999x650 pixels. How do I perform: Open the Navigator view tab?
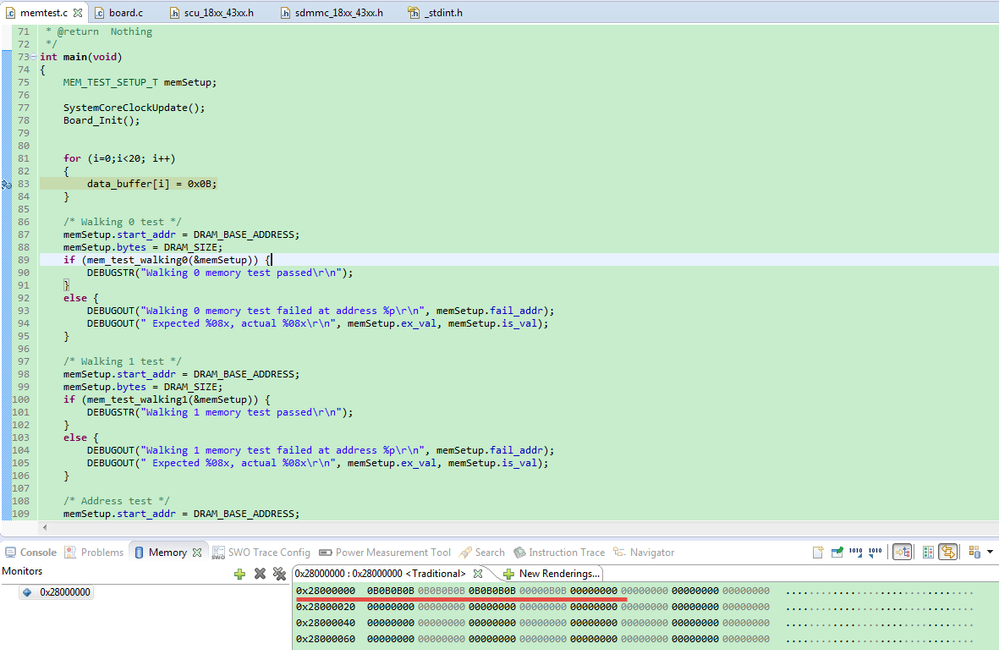643,552
